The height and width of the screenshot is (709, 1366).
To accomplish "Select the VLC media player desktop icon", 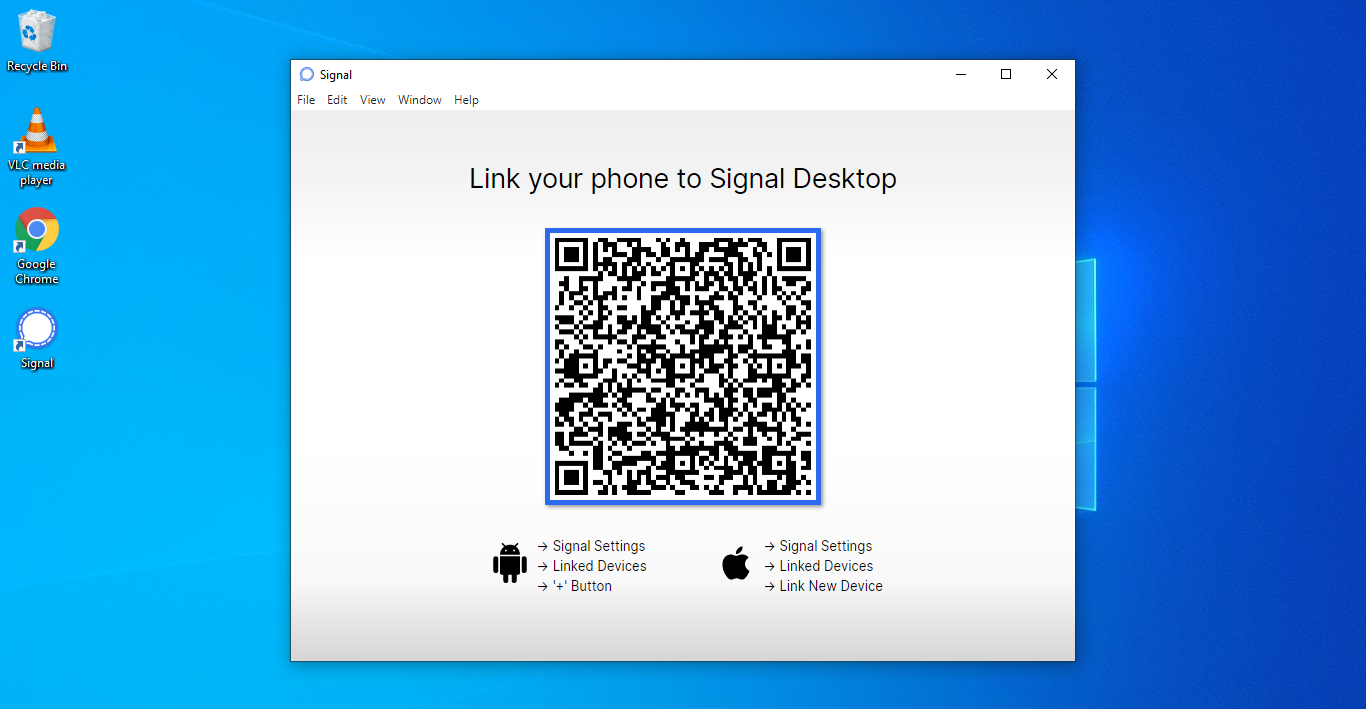I will click(37, 147).
